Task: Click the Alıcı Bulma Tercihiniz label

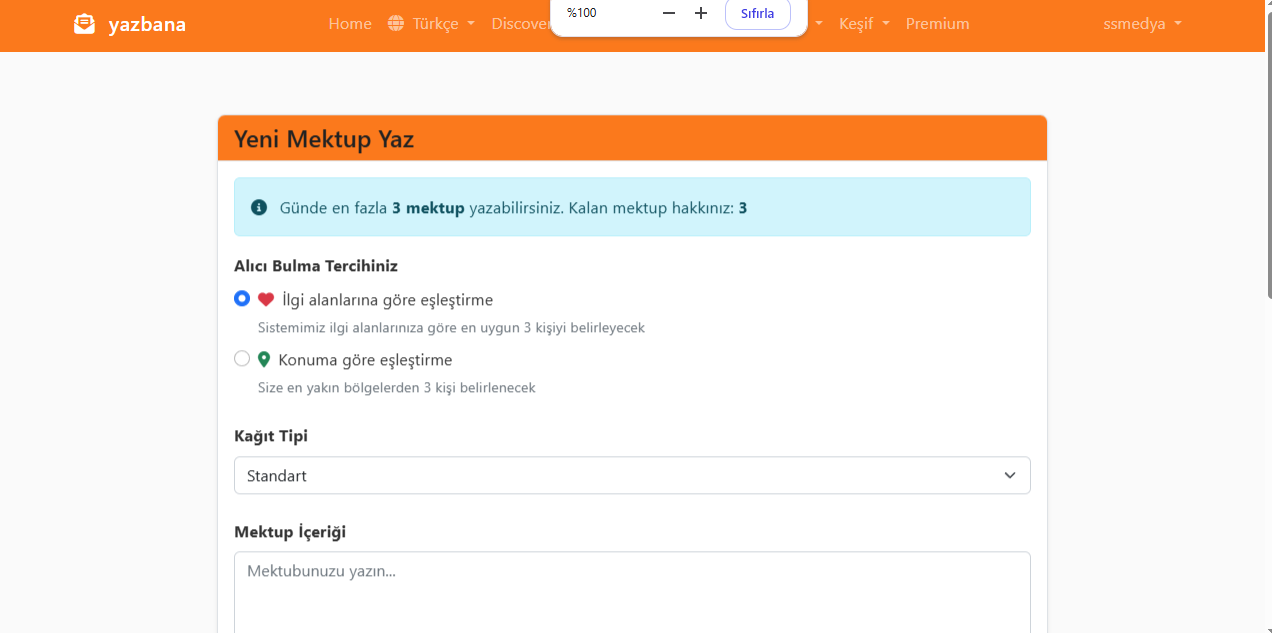Action: pos(316,266)
